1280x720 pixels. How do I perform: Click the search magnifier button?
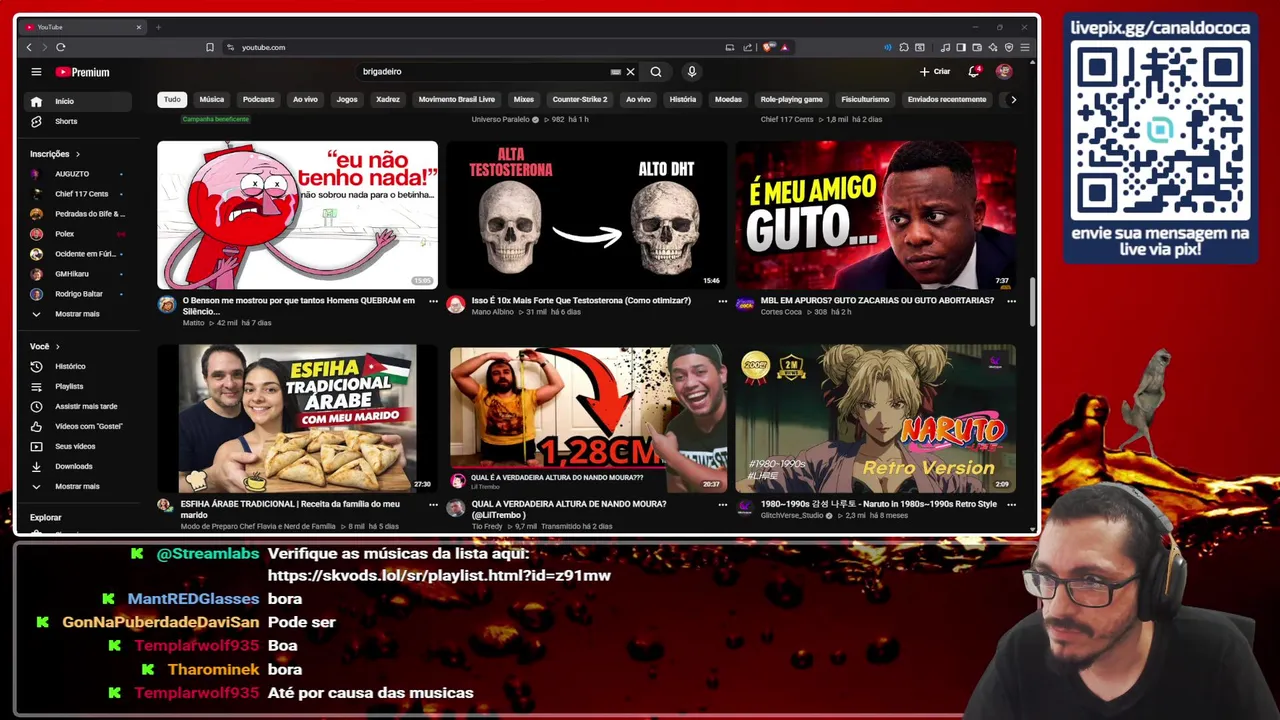[x=656, y=72]
